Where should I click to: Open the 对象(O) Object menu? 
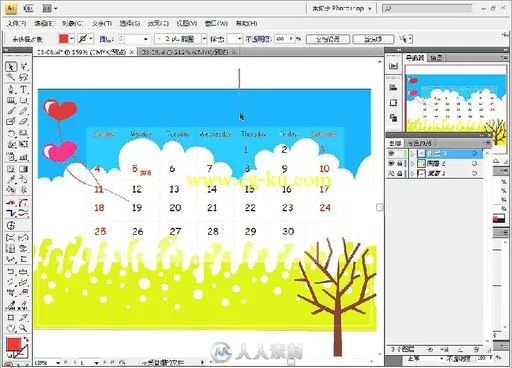coord(72,23)
